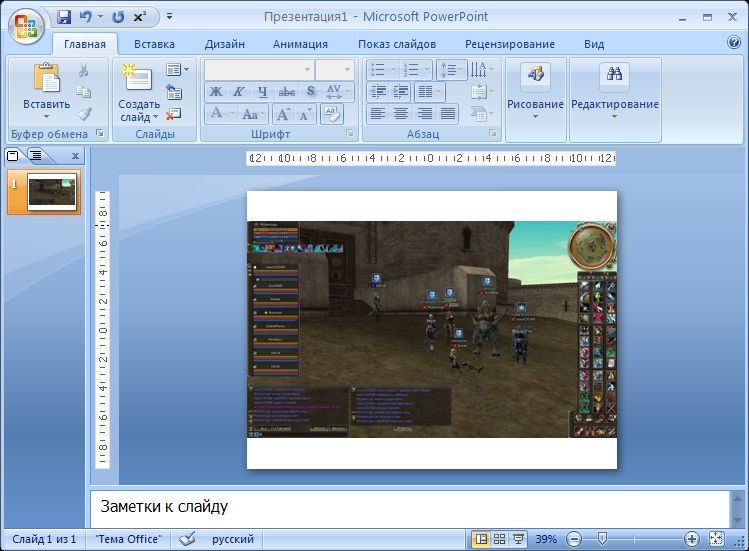The image size is (749, 551).
Task: Open the Office button menu
Action: (26, 26)
